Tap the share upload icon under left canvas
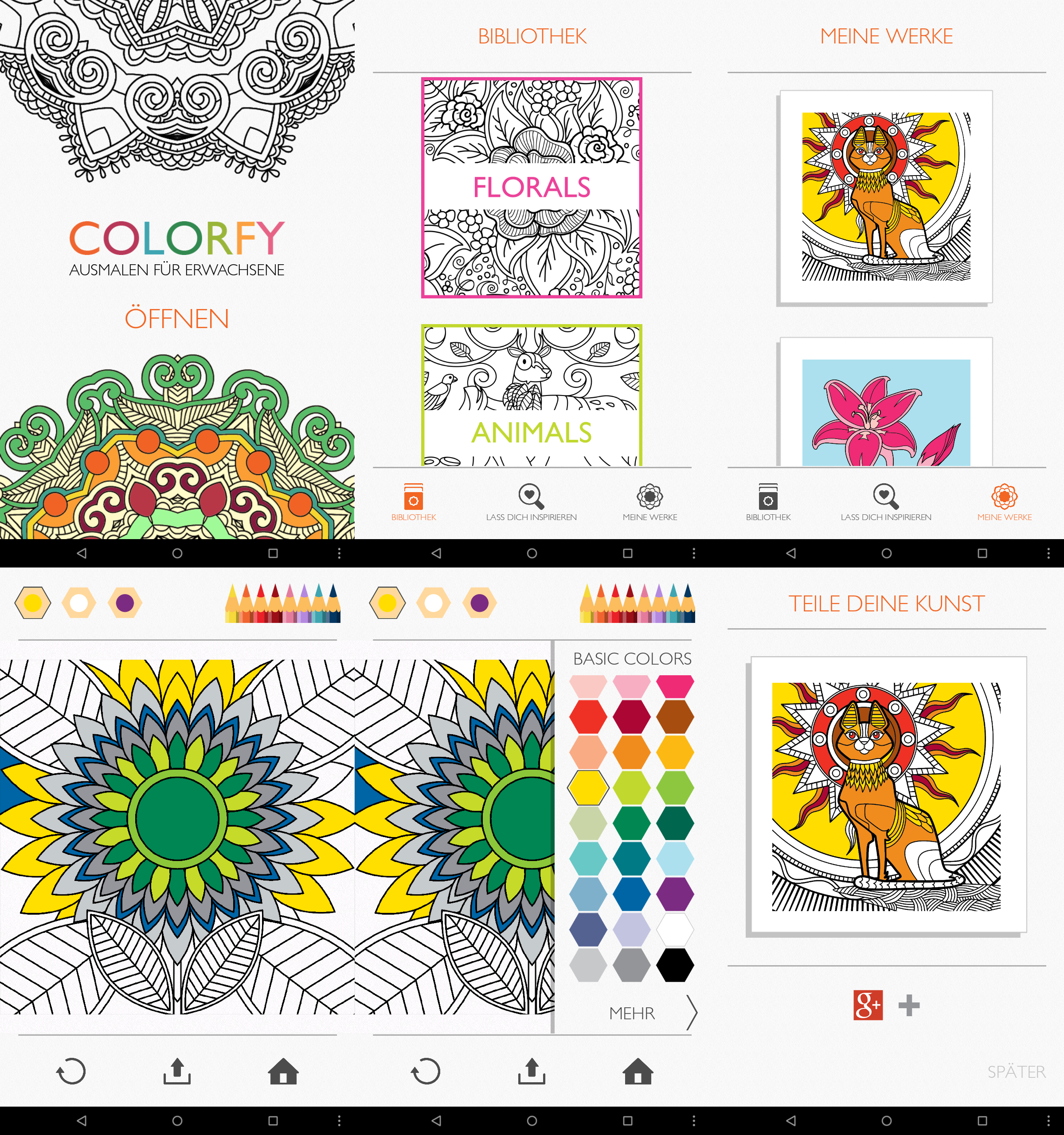Image resolution: width=1064 pixels, height=1135 pixels. click(x=177, y=1071)
